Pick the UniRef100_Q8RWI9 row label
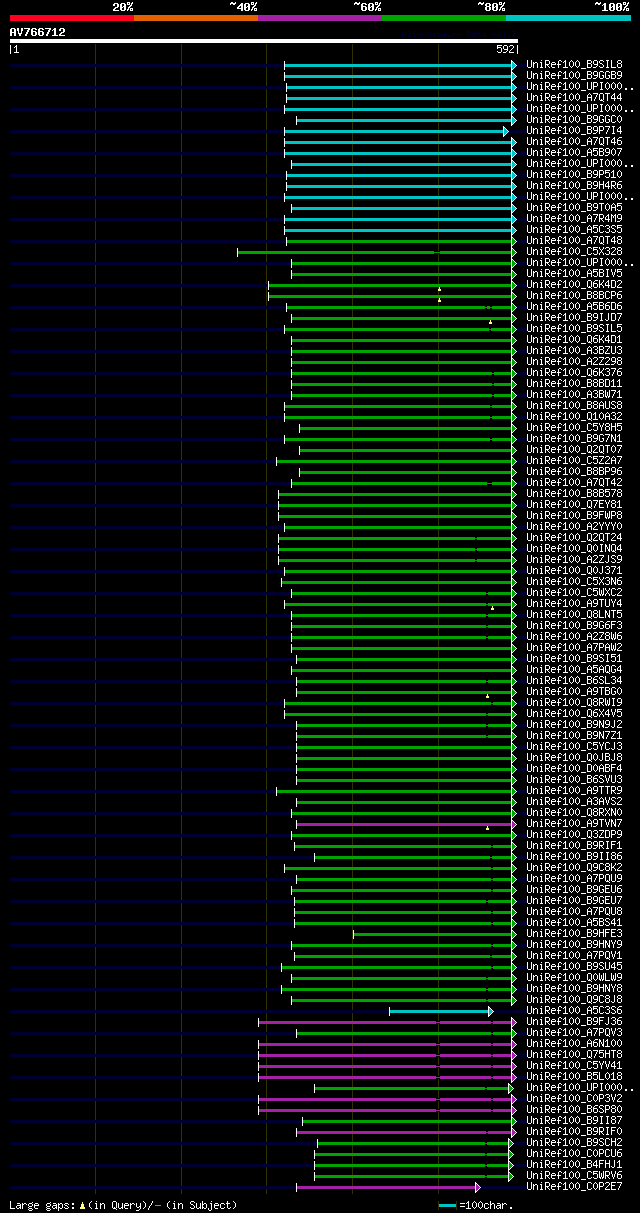 [x=574, y=703]
